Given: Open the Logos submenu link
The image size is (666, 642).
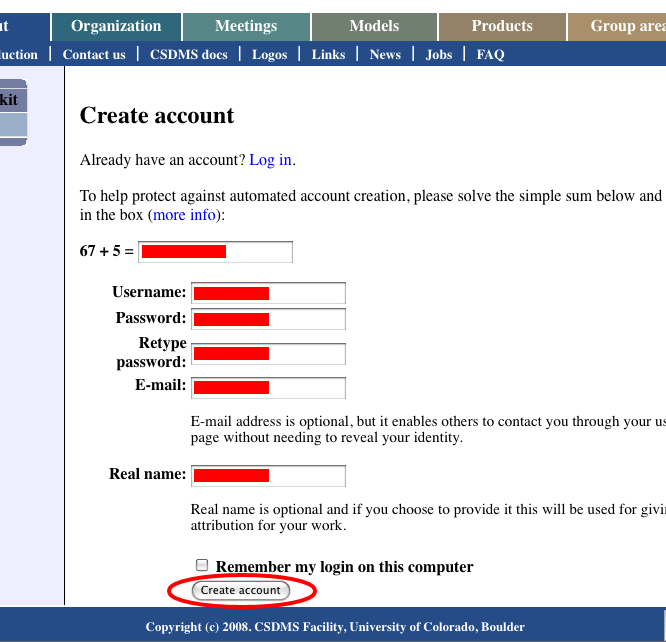Looking at the screenshot, I should [270, 55].
